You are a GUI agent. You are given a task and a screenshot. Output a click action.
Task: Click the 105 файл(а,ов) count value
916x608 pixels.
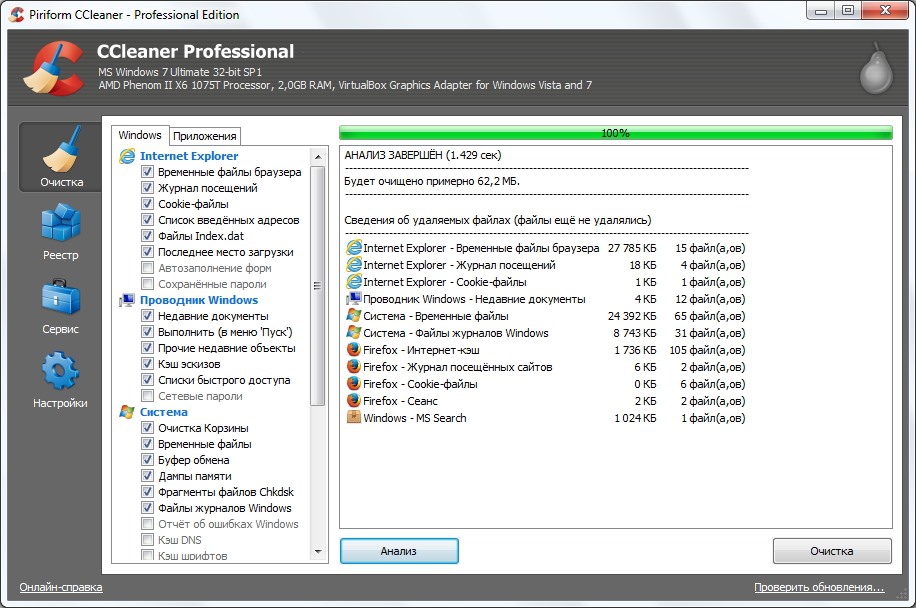click(707, 350)
